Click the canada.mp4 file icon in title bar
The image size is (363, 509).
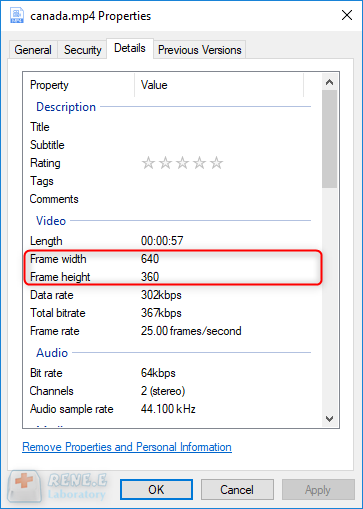pos(17,15)
